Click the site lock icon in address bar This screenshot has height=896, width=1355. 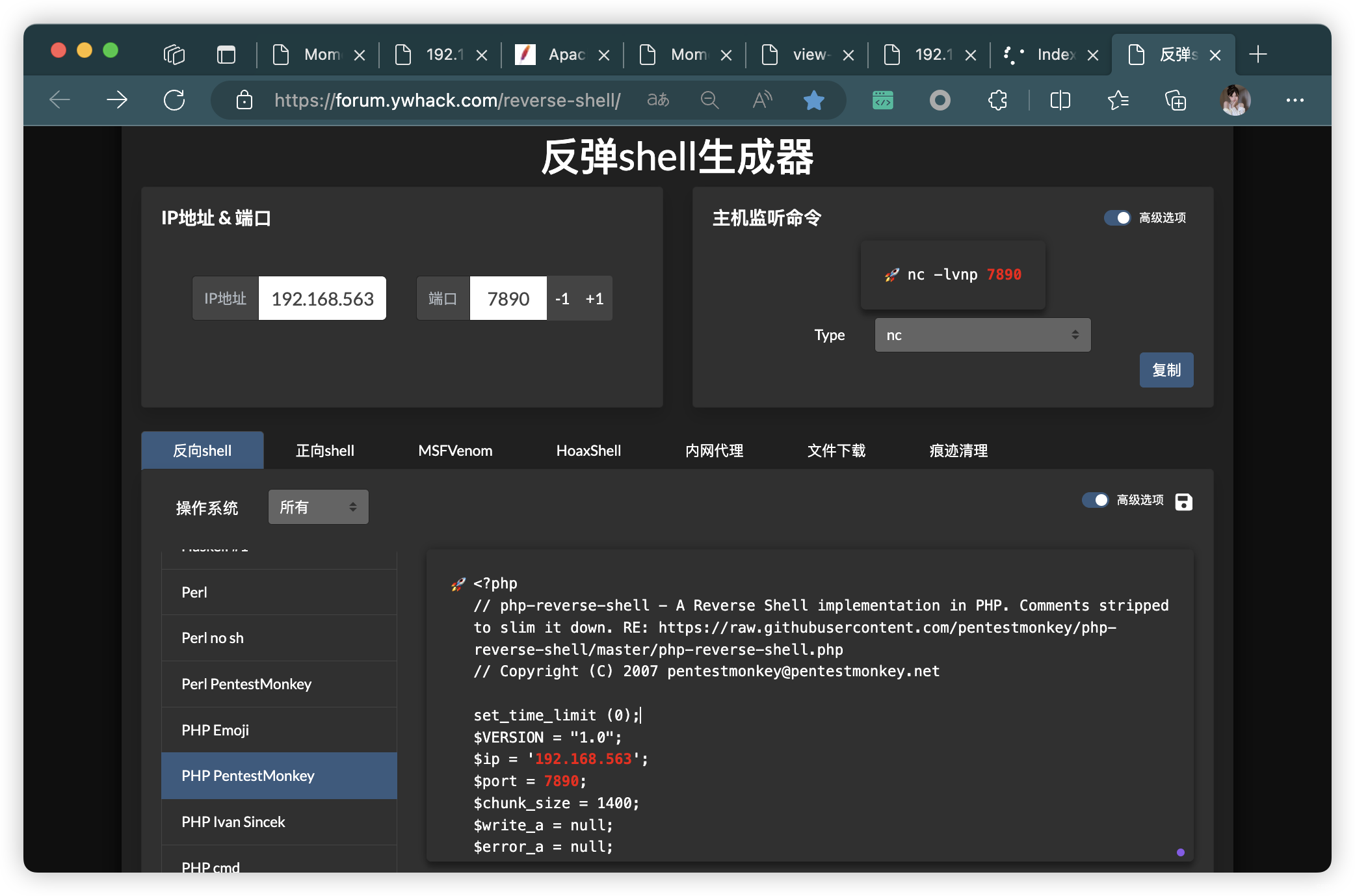pos(244,100)
